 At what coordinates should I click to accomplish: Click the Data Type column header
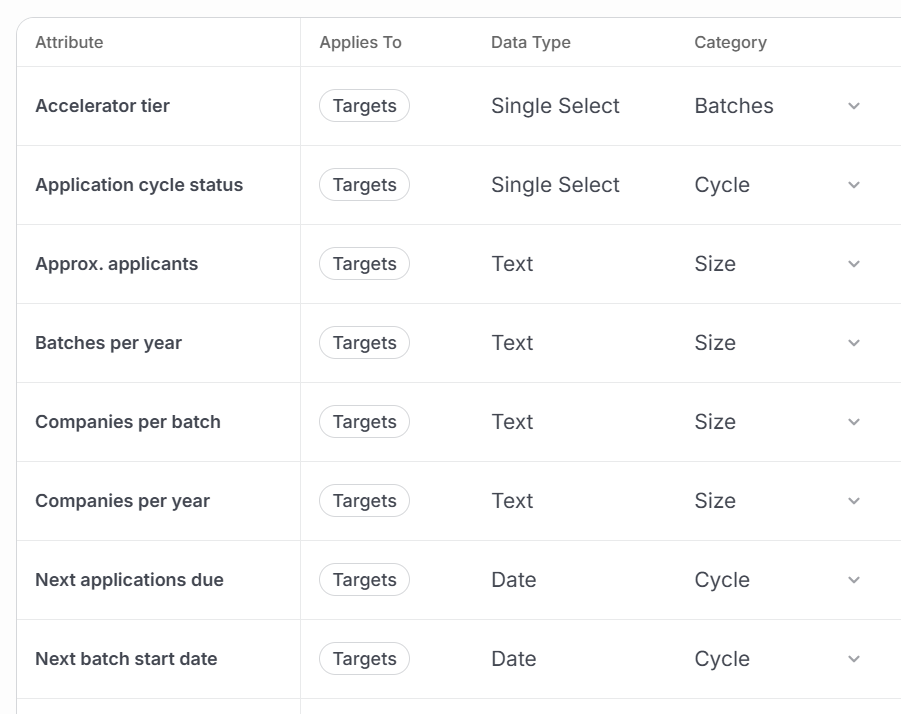[530, 42]
